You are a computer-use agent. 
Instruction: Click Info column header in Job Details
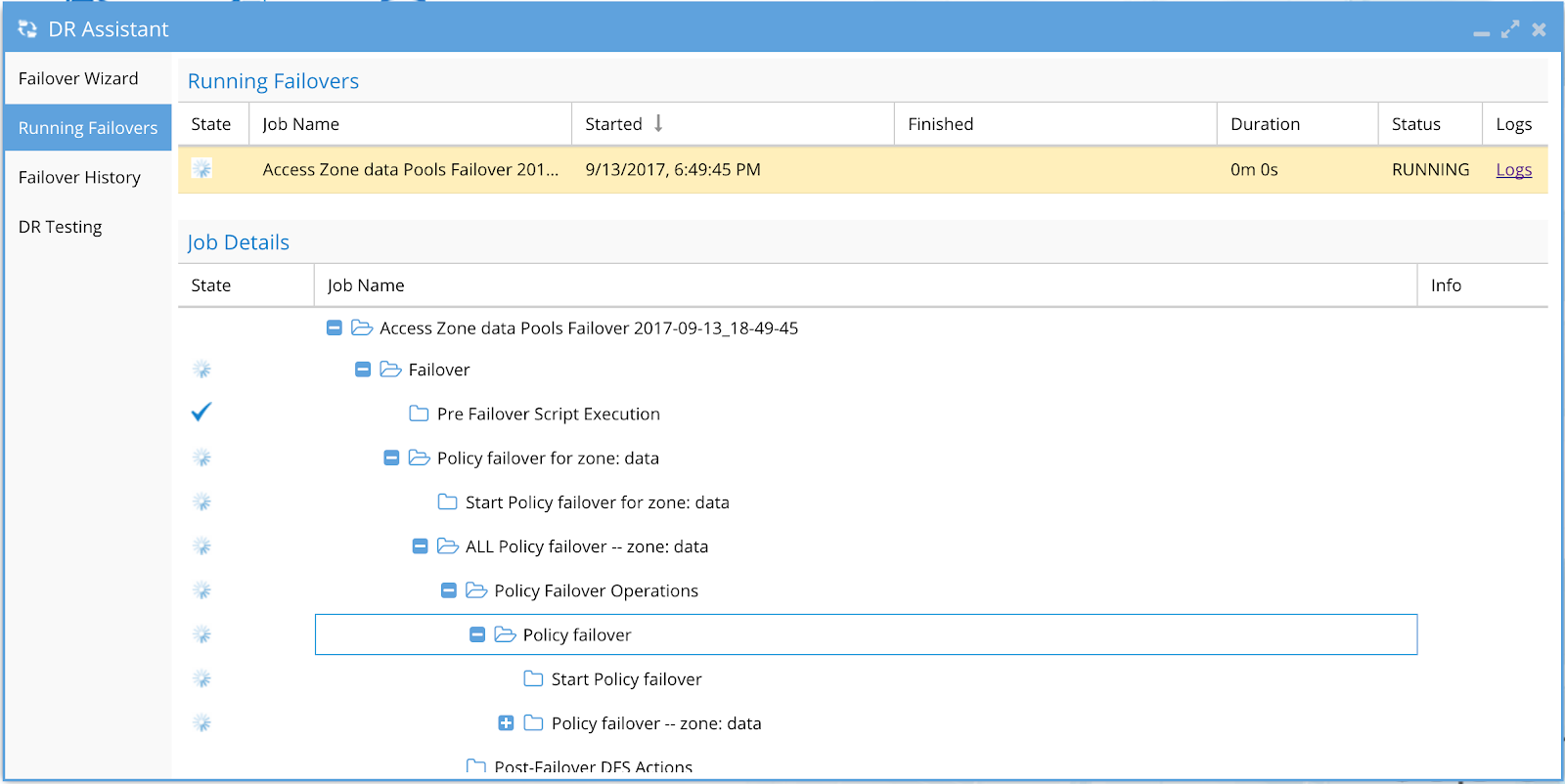click(1483, 285)
